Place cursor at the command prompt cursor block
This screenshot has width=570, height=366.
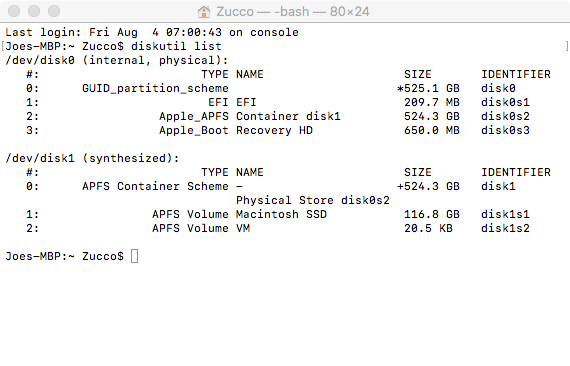pos(135,256)
